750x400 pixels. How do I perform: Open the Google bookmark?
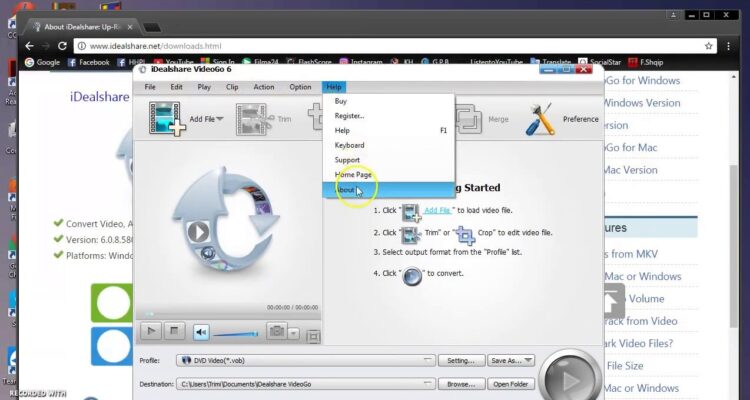(x=42, y=62)
